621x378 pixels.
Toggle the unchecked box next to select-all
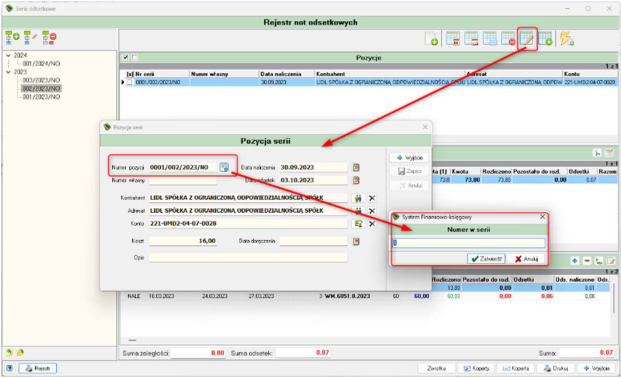(x=135, y=57)
